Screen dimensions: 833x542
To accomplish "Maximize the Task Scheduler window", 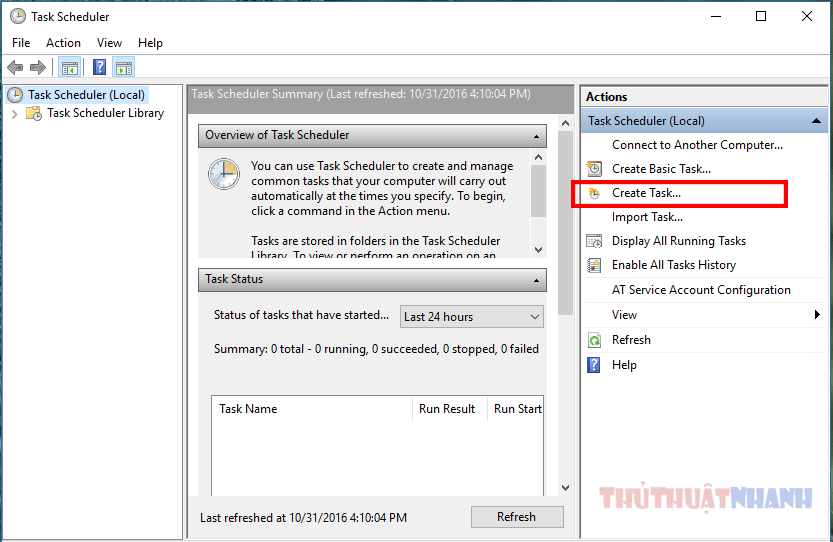I will 761,16.
